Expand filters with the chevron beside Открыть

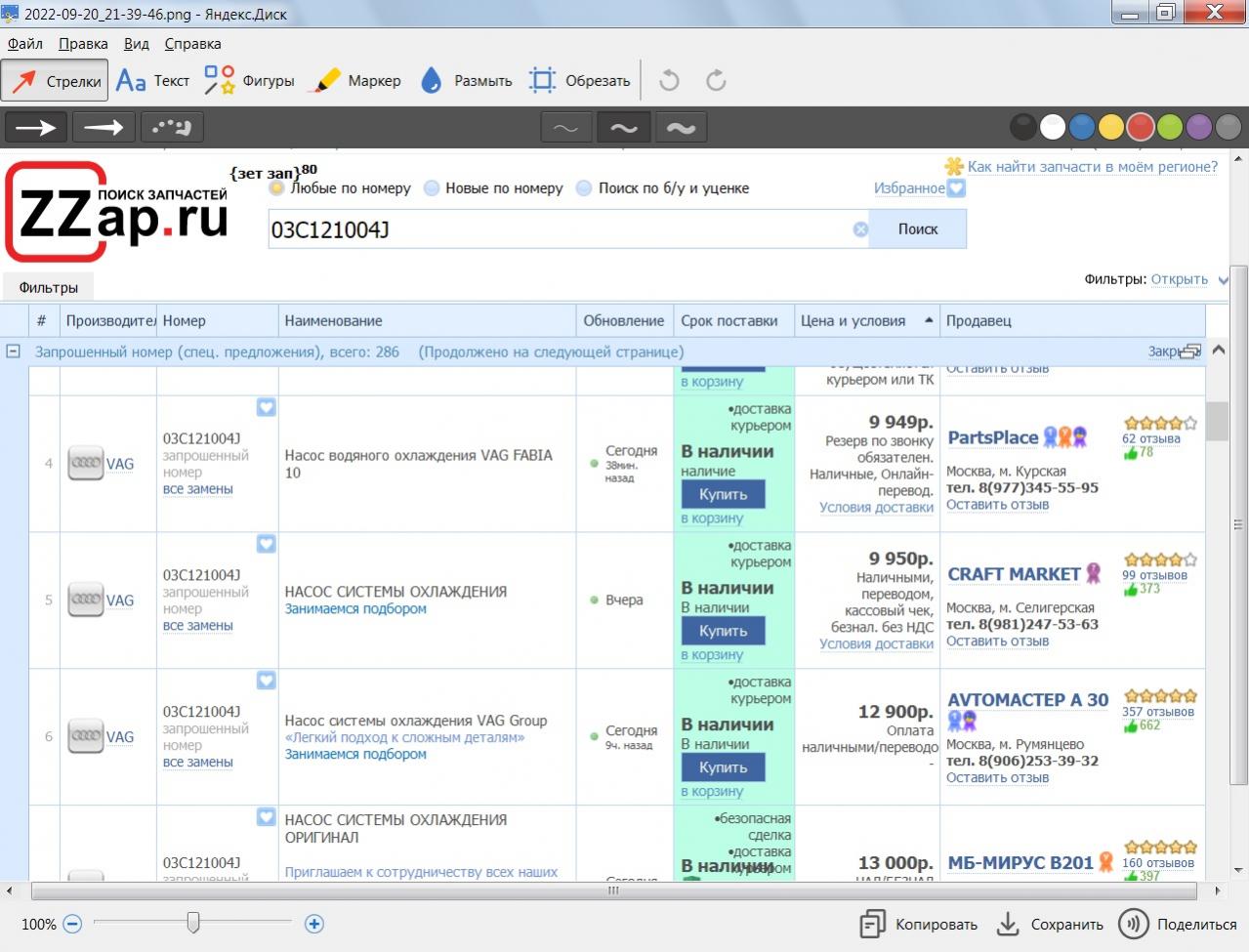tap(1223, 280)
